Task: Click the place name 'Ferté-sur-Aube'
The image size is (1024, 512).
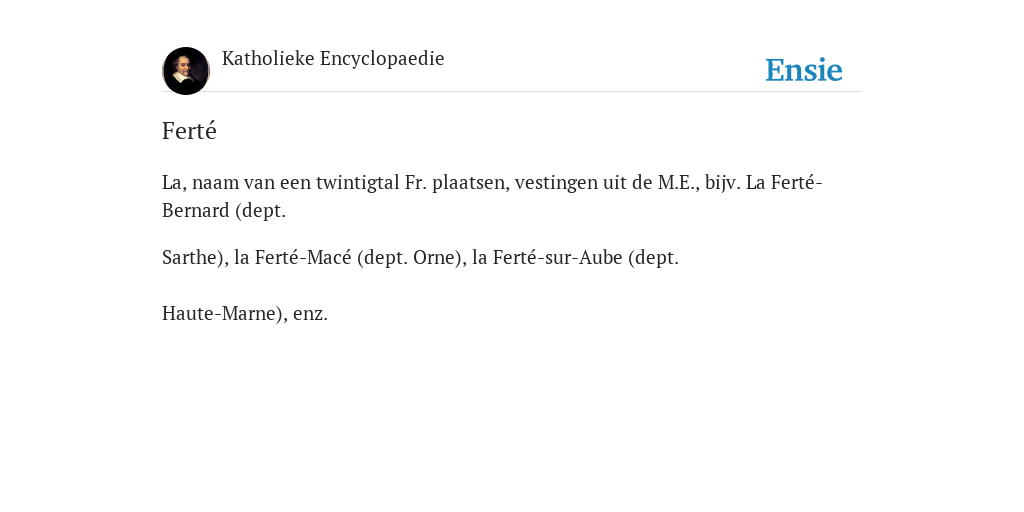Action: click(558, 258)
